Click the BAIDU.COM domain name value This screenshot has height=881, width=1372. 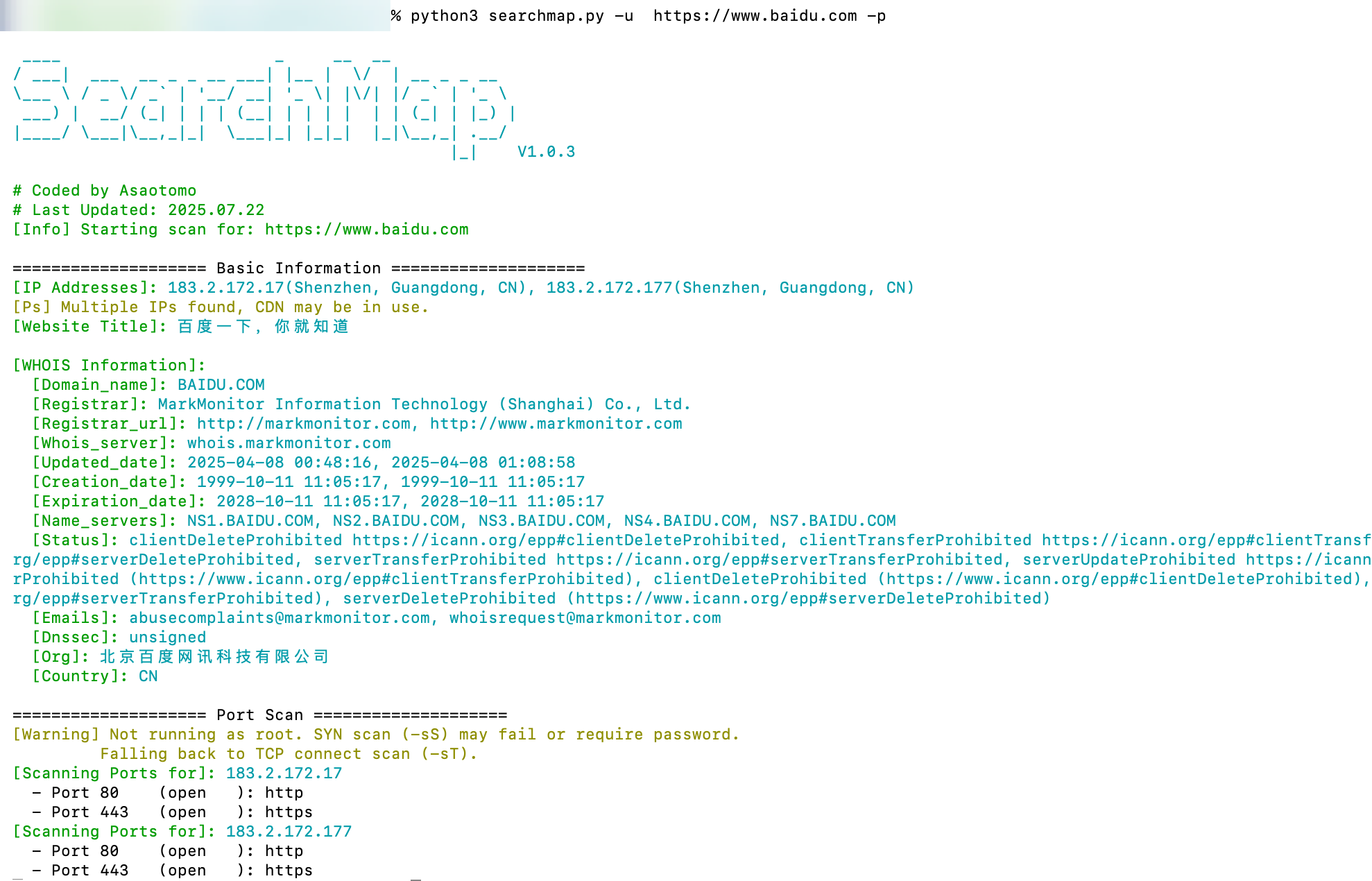[221, 385]
